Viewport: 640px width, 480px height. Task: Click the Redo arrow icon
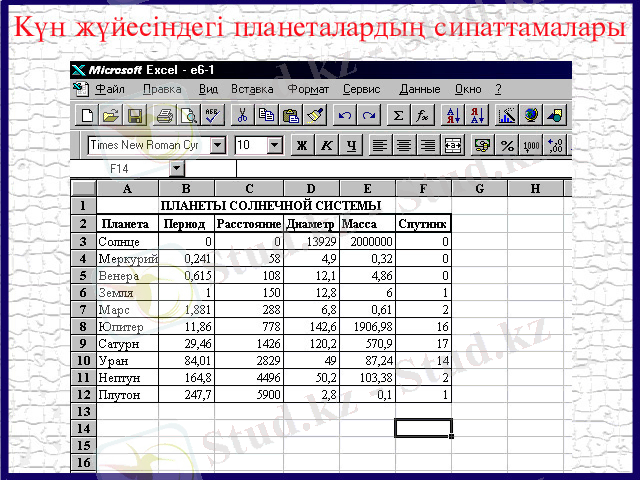(x=369, y=115)
